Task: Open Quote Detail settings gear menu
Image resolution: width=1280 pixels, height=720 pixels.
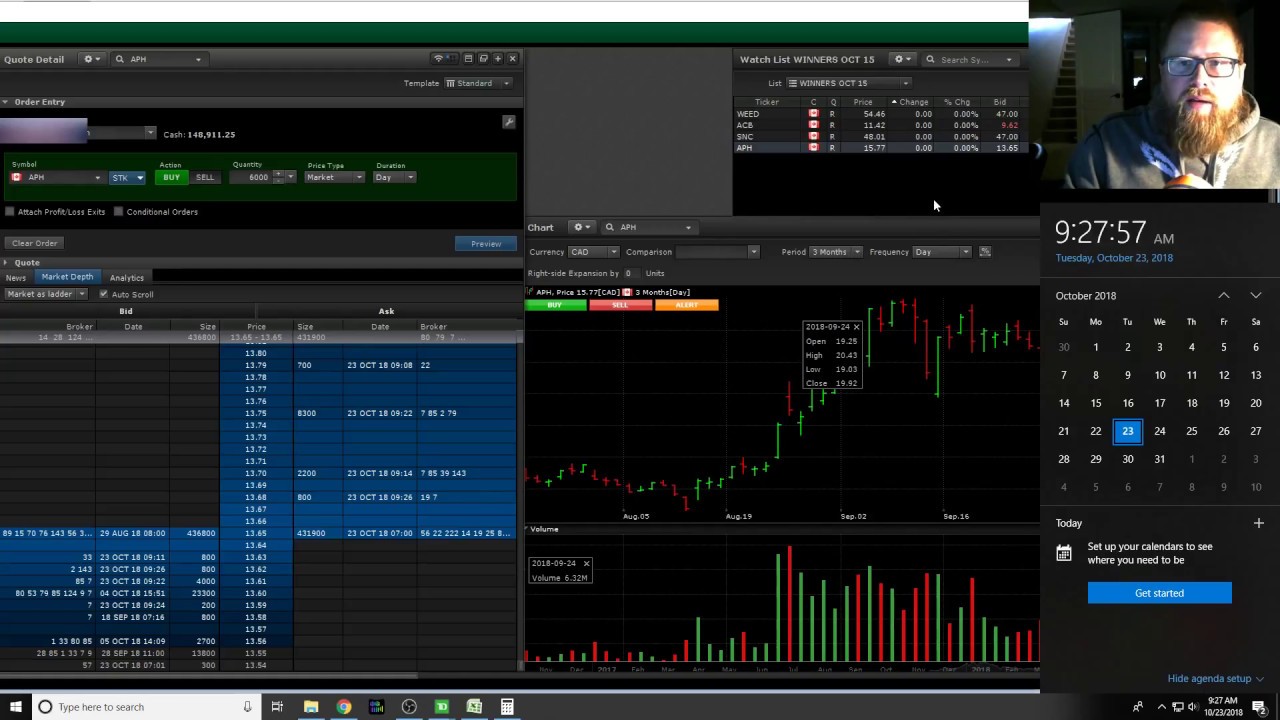Action: pyautogui.click(x=91, y=59)
